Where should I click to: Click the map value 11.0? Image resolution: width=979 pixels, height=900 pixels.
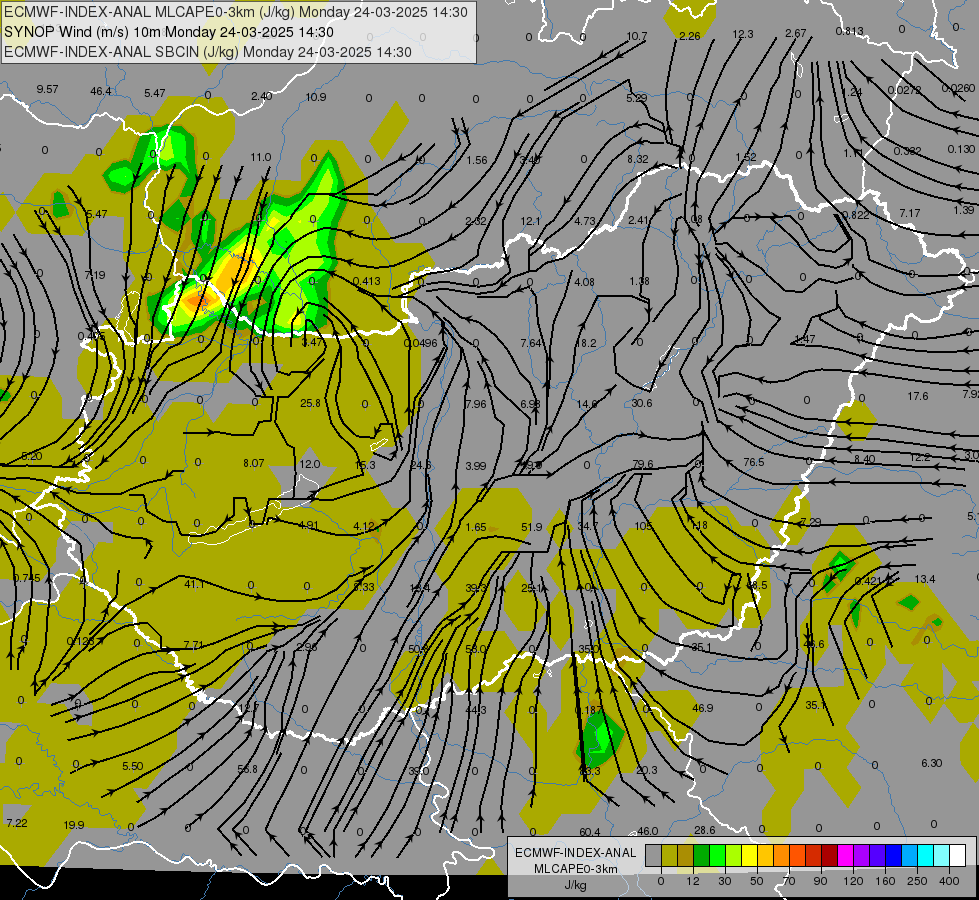coord(261,157)
